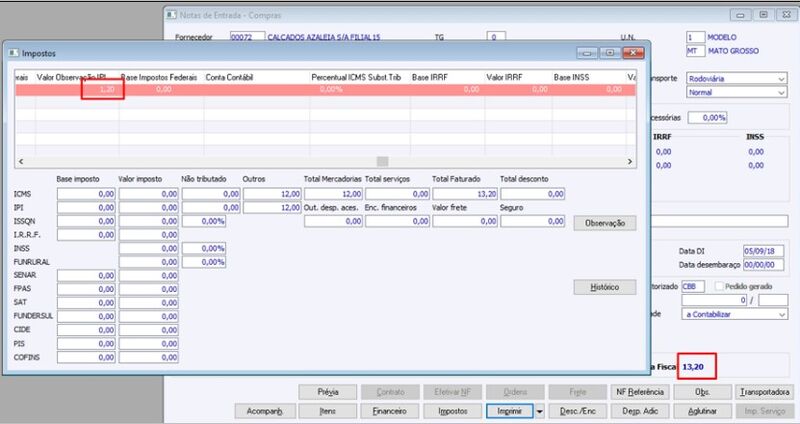Click the Total Faturado field 13,20
Image resolution: width=800 pixels, height=424 pixels.
pyautogui.click(x=465, y=194)
